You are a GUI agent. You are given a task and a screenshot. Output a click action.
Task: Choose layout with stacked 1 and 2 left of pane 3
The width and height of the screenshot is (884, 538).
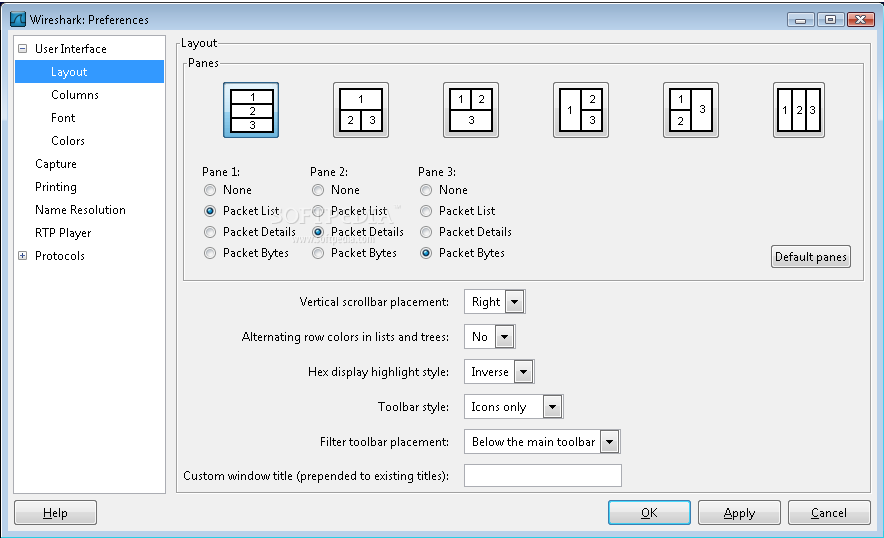pyautogui.click(x=691, y=110)
